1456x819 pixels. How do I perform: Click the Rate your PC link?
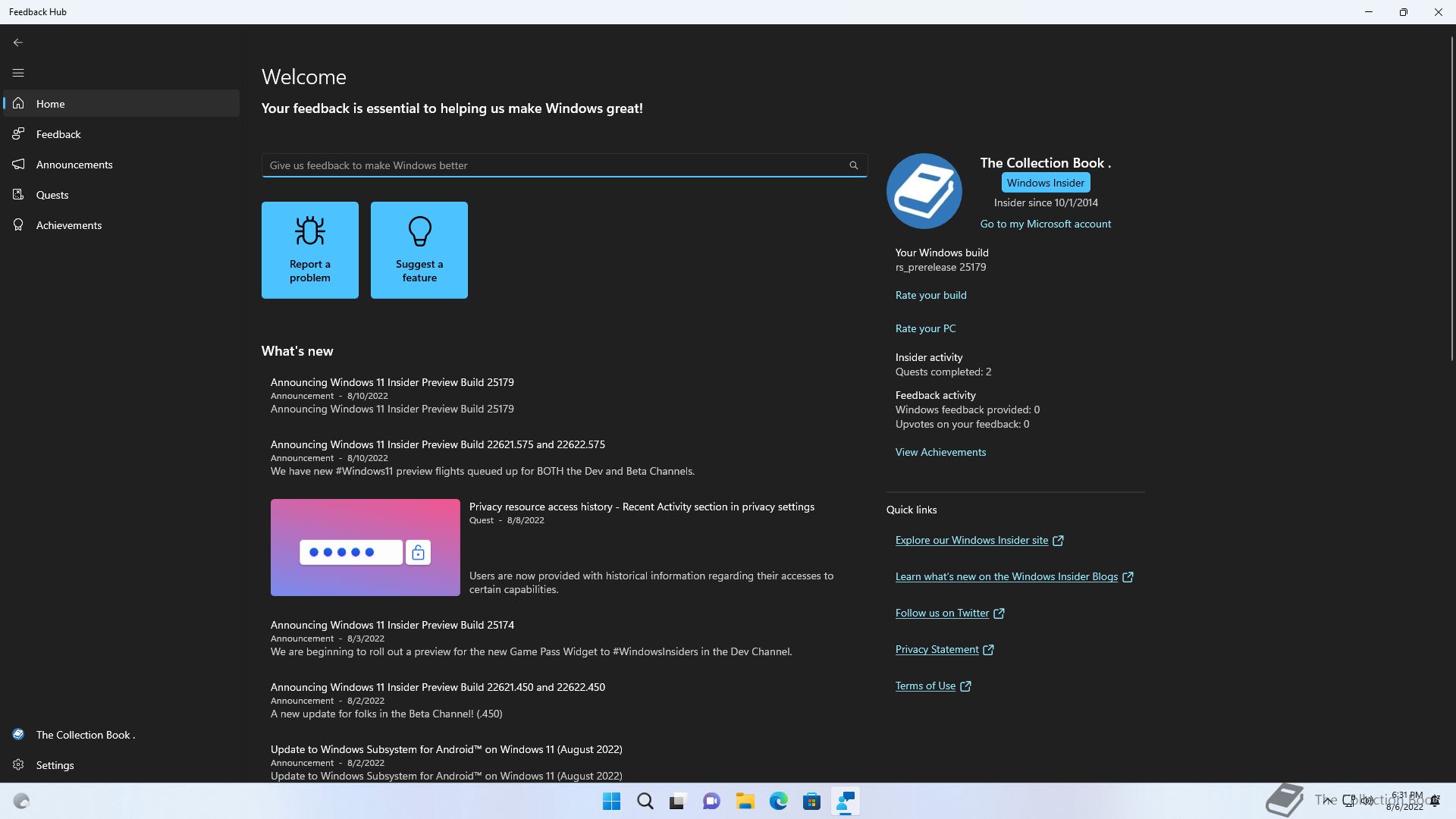(925, 328)
